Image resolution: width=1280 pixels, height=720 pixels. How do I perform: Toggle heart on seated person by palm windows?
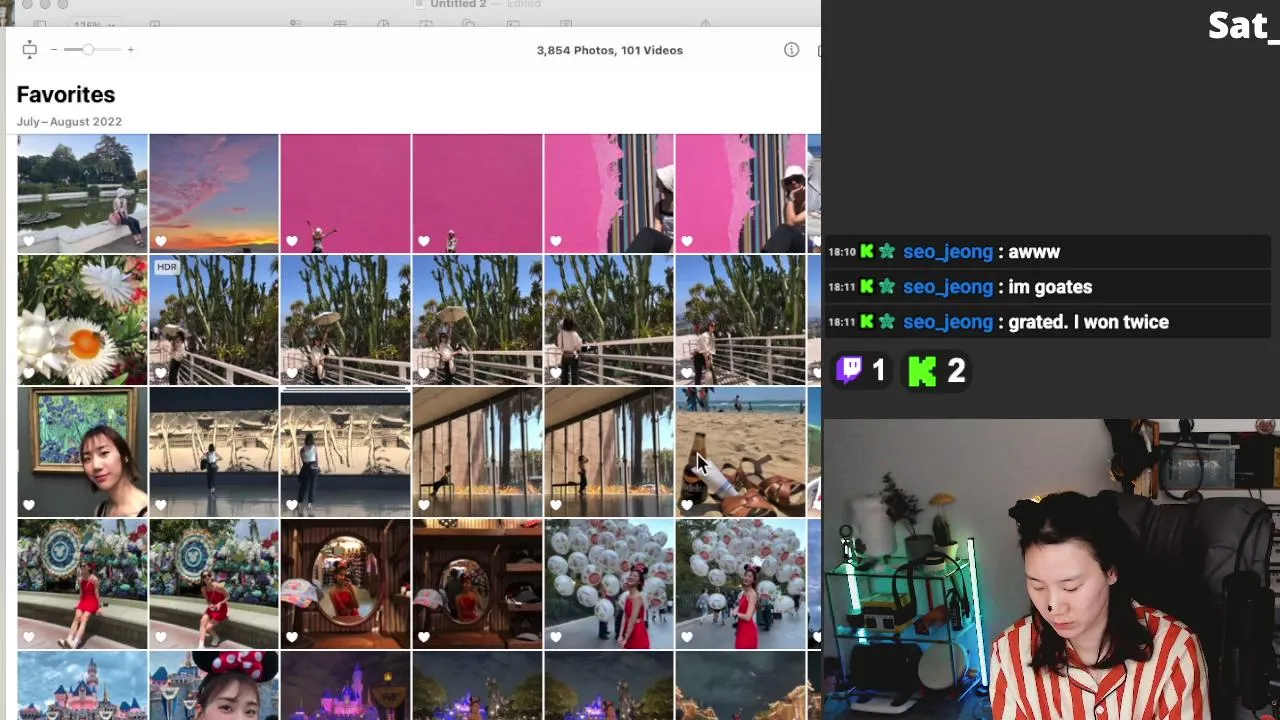(424, 505)
